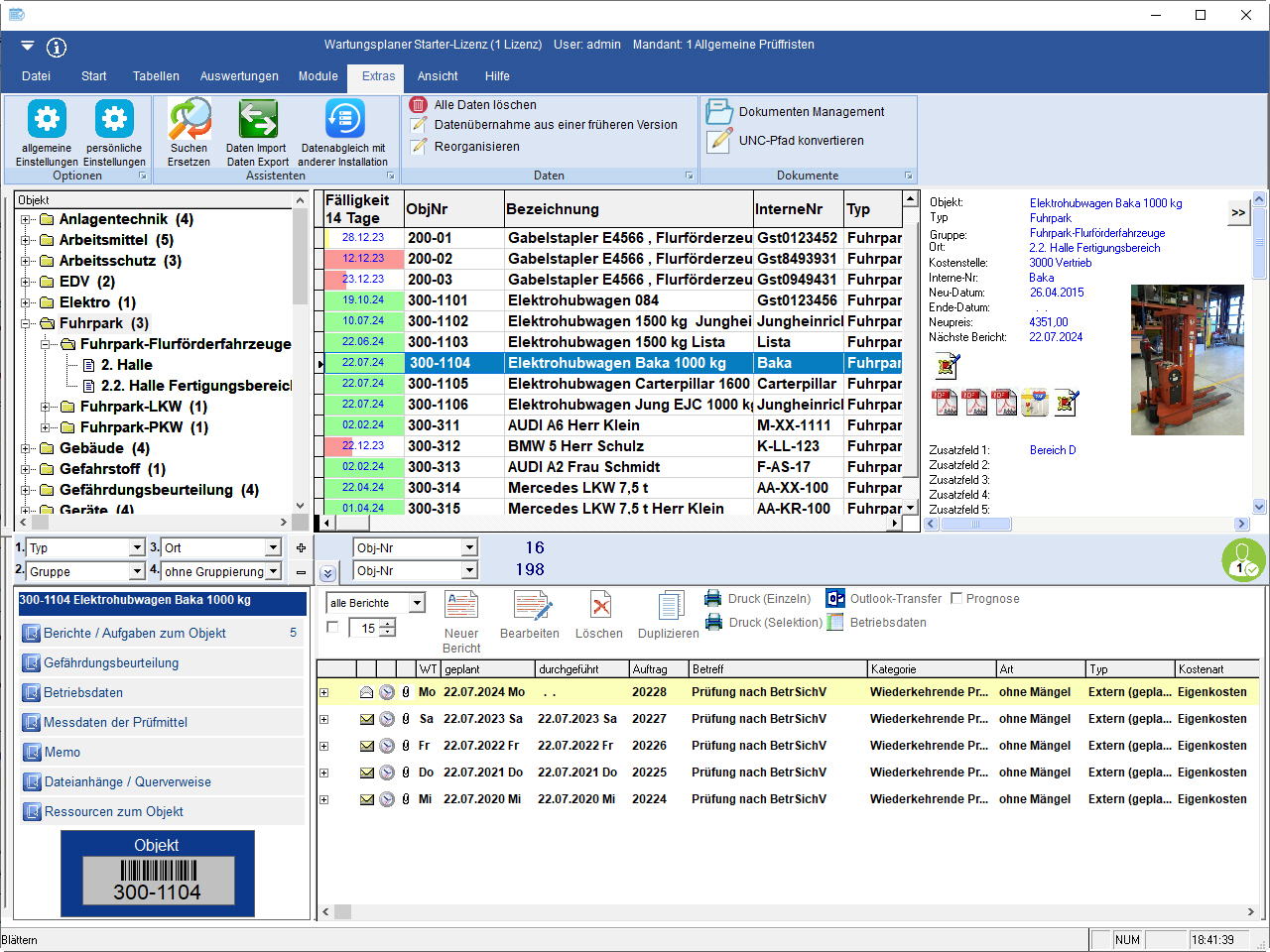
Task: Click the Datenübernahme aus früherer Version icon
Action: pyautogui.click(x=419, y=125)
